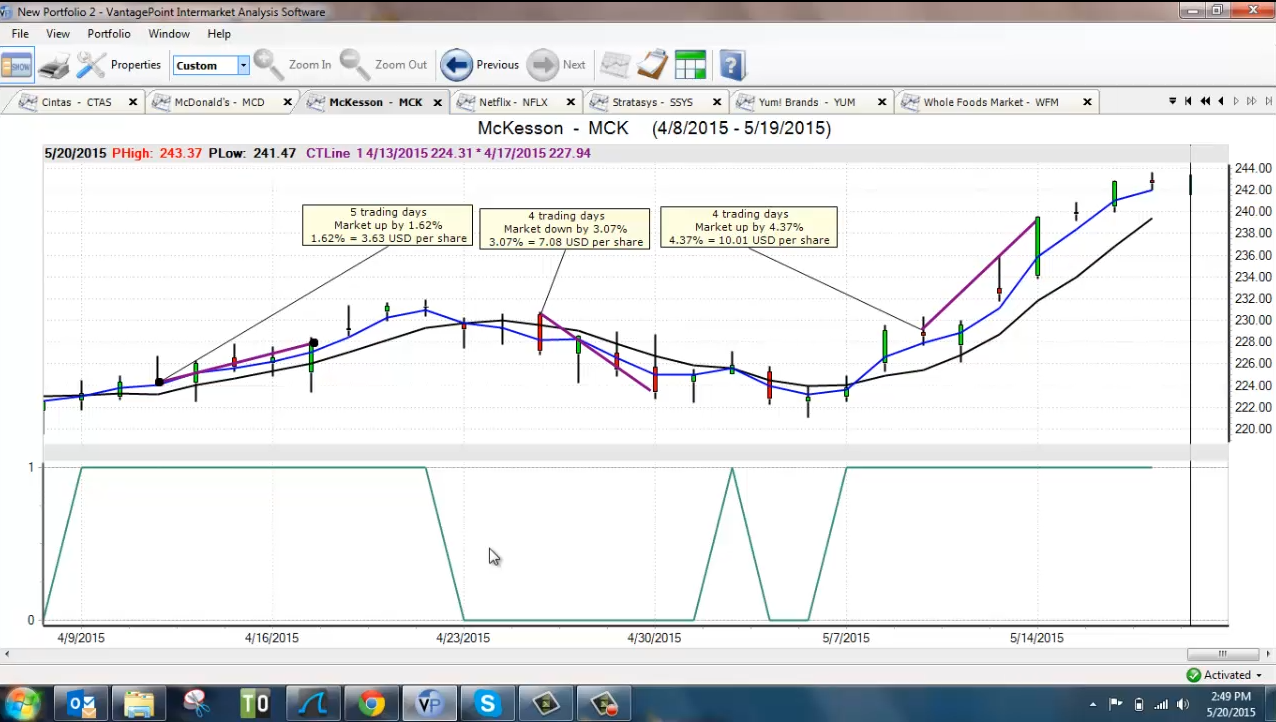1276x722 pixels.
Task: Click the greyed Next arrow icon
Action: (542, 65)
